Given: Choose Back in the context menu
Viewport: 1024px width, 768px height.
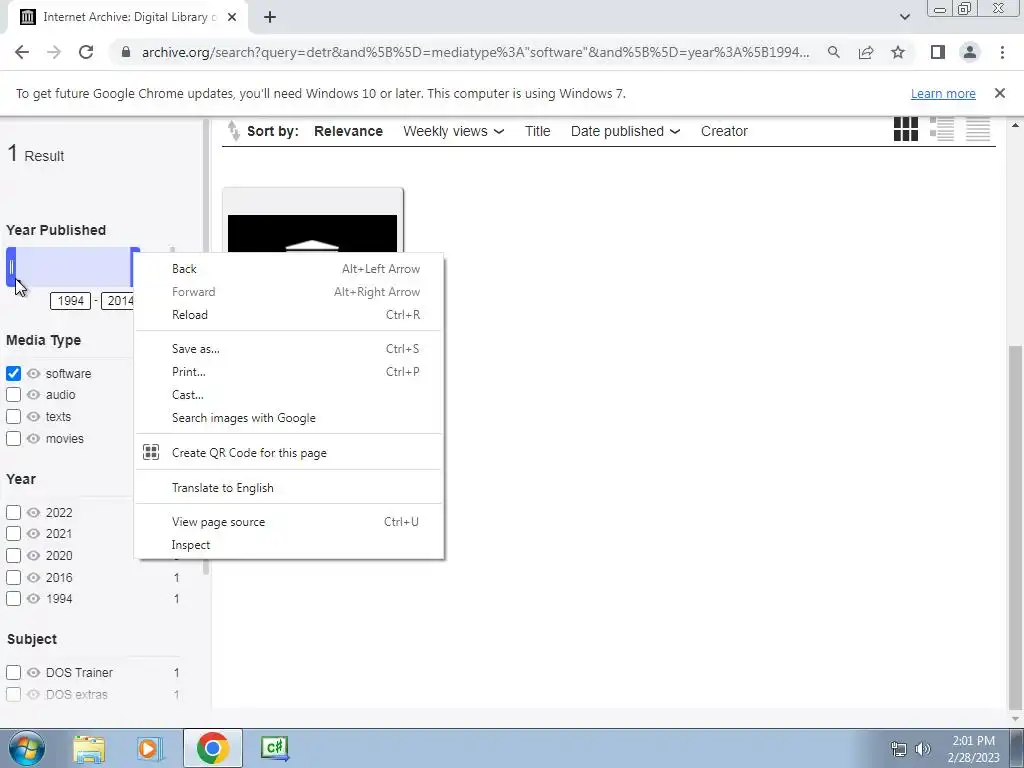Looking at the screenshot, I should tap(289, 269).
